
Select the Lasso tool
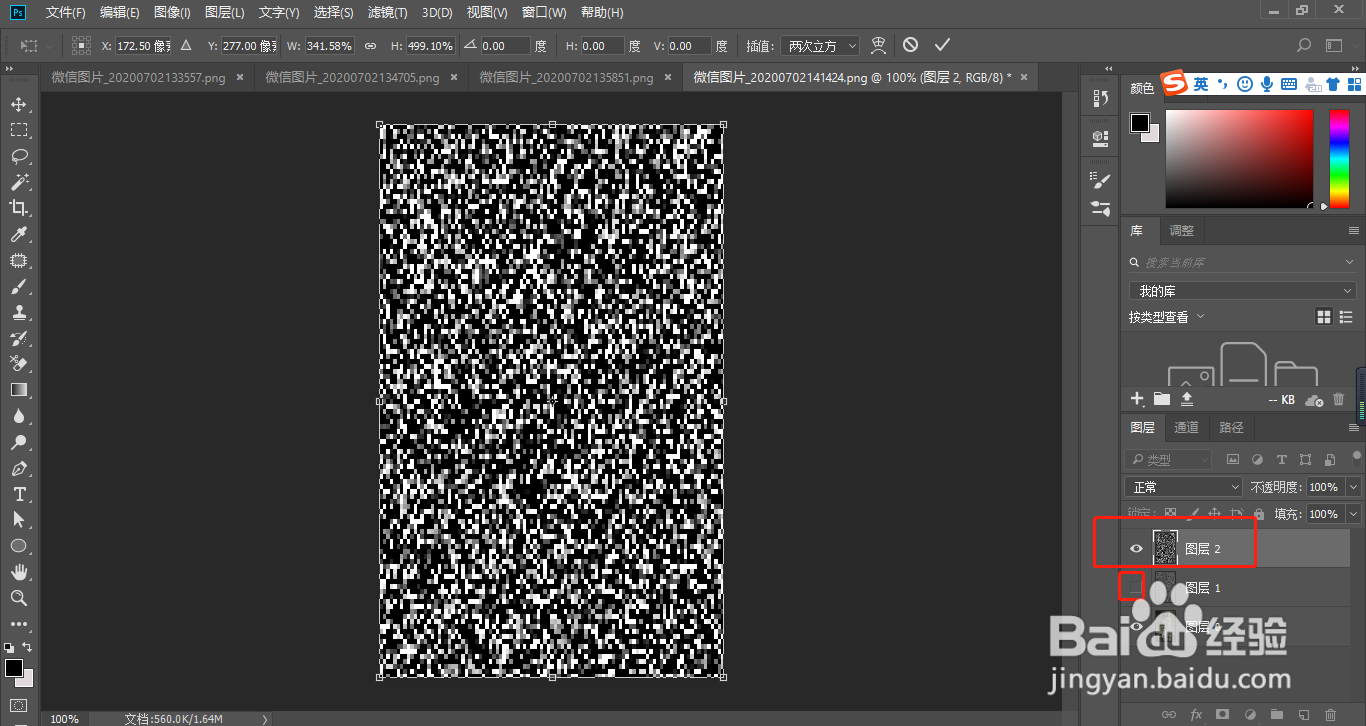click(18, 156)
